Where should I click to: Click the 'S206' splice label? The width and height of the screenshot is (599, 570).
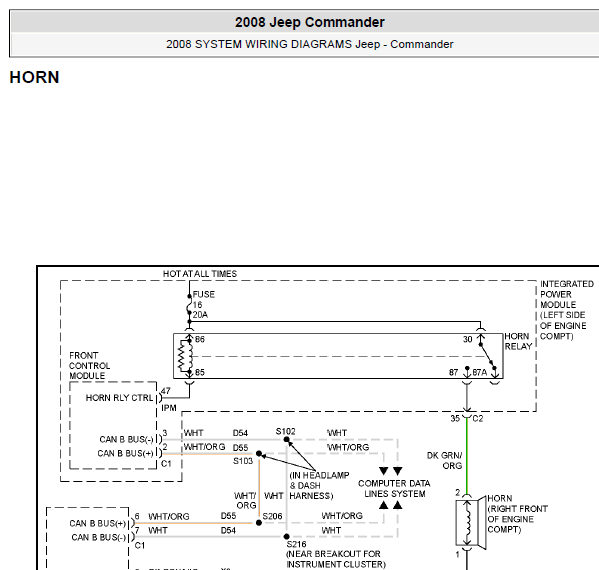(272, 516)
